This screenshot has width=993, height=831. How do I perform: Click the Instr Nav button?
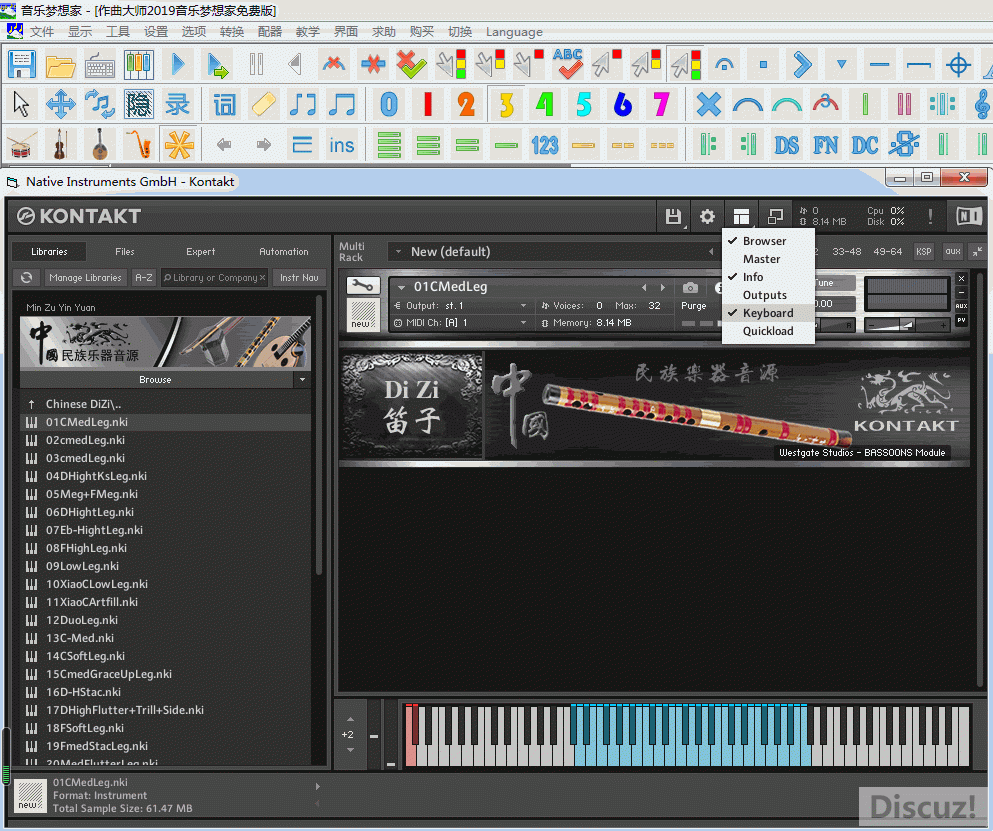[299, 277]
